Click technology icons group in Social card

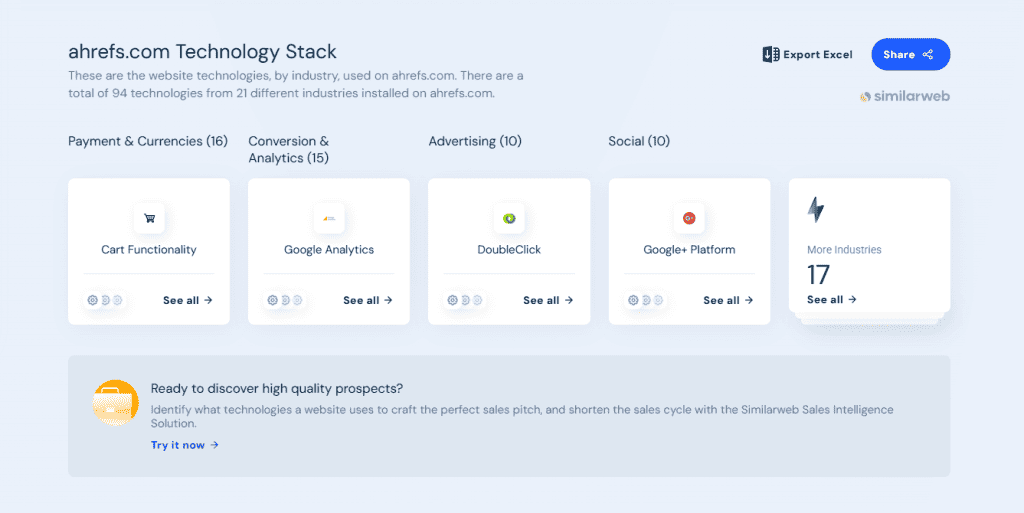coord(645,300)
